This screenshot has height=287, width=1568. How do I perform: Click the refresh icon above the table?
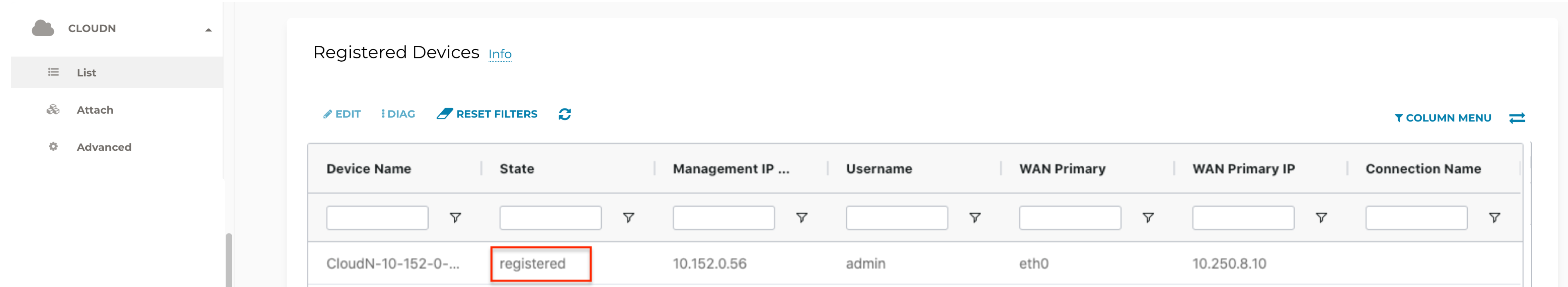point(565,114)
